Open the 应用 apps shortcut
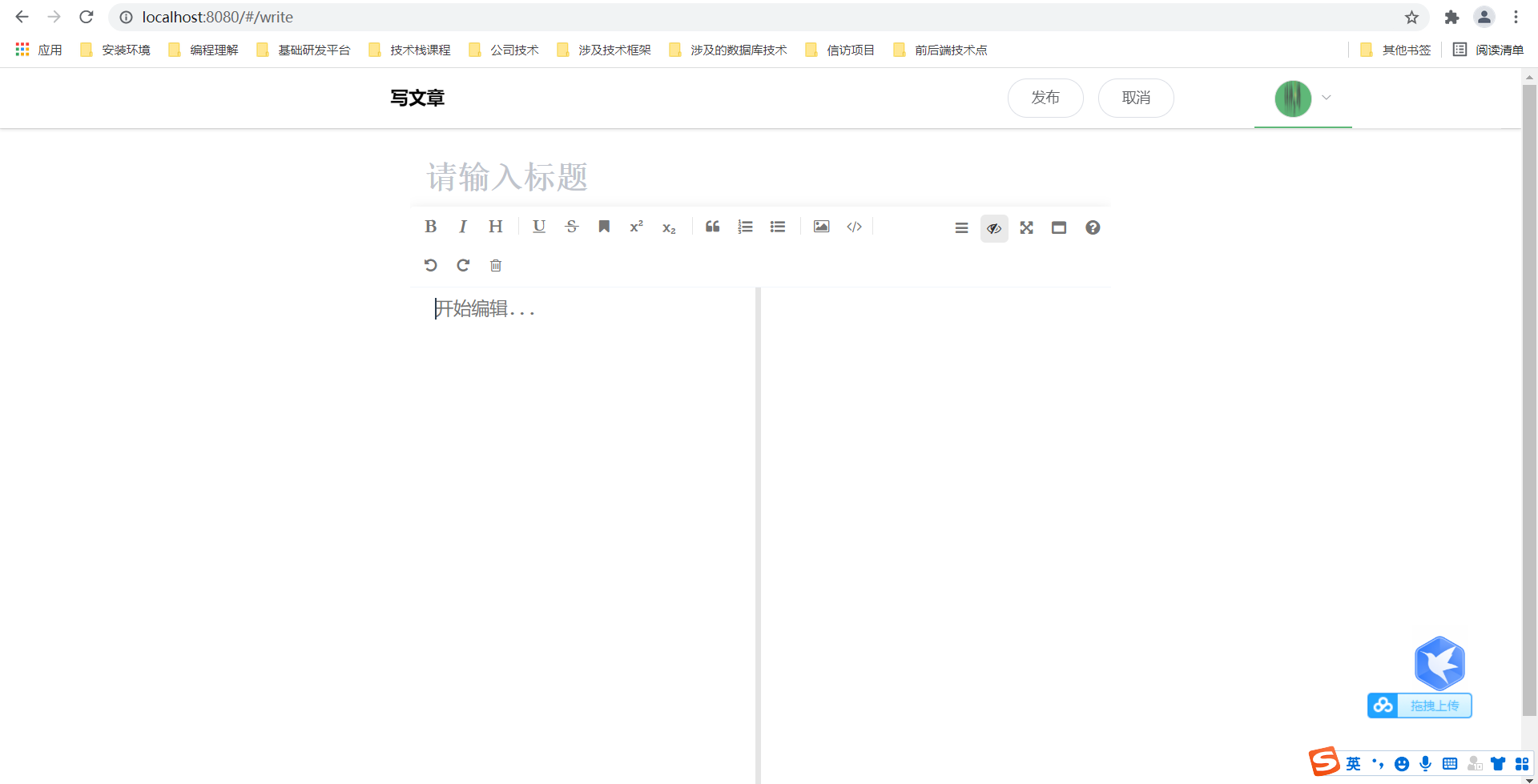Screen dimensions: 1538x784 (x=38, y=50)
